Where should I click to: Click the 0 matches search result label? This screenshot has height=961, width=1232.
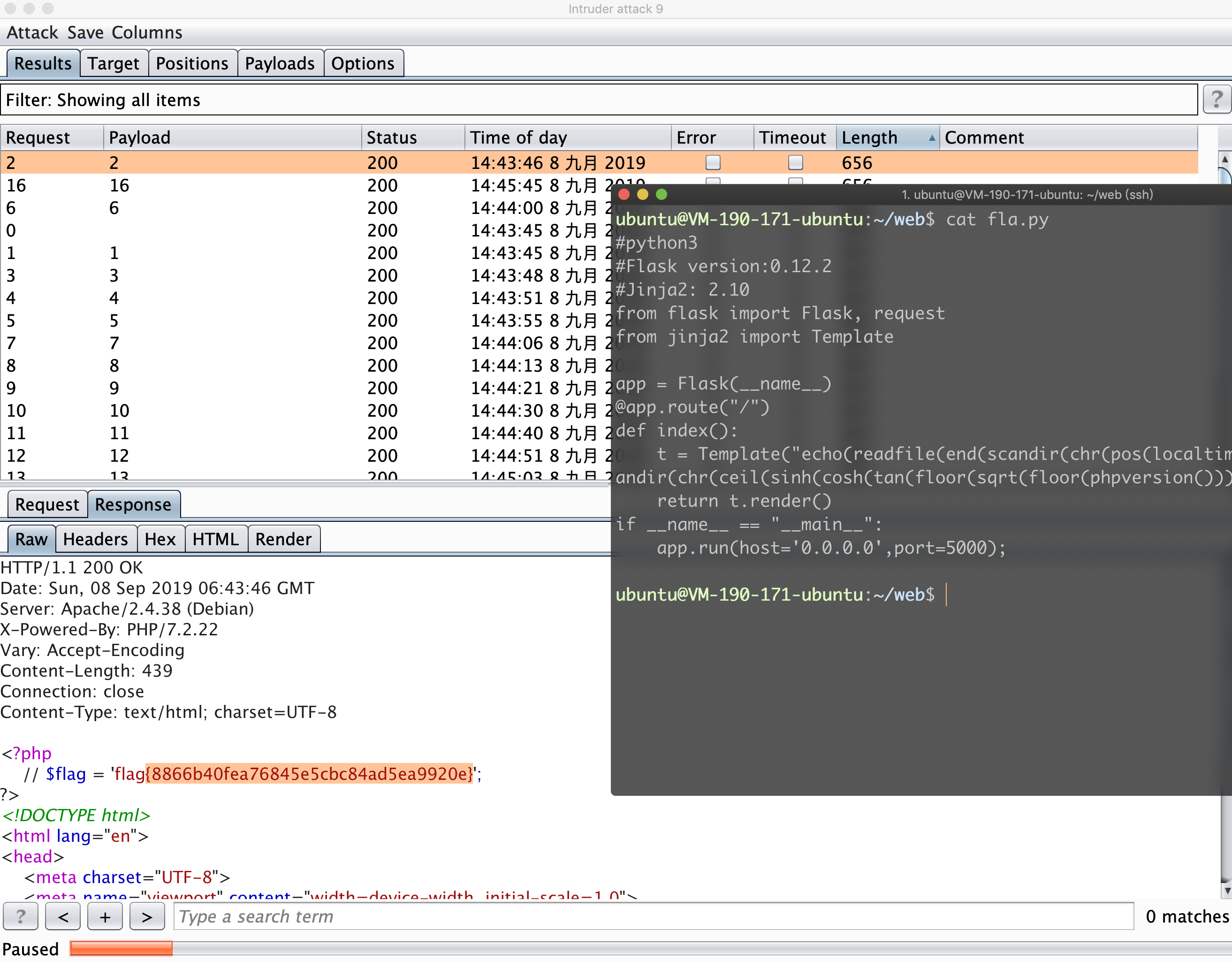[1187, 916]
